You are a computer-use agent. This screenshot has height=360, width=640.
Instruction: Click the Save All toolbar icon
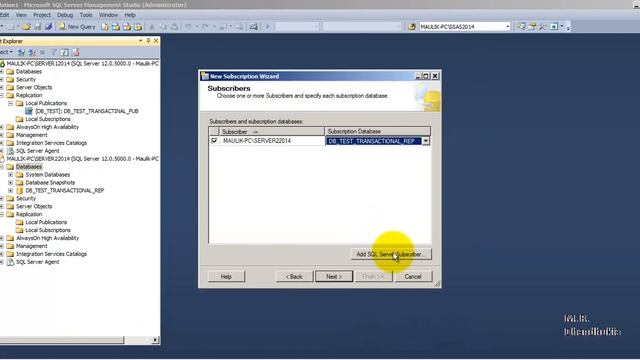click(x=49, y=27)
